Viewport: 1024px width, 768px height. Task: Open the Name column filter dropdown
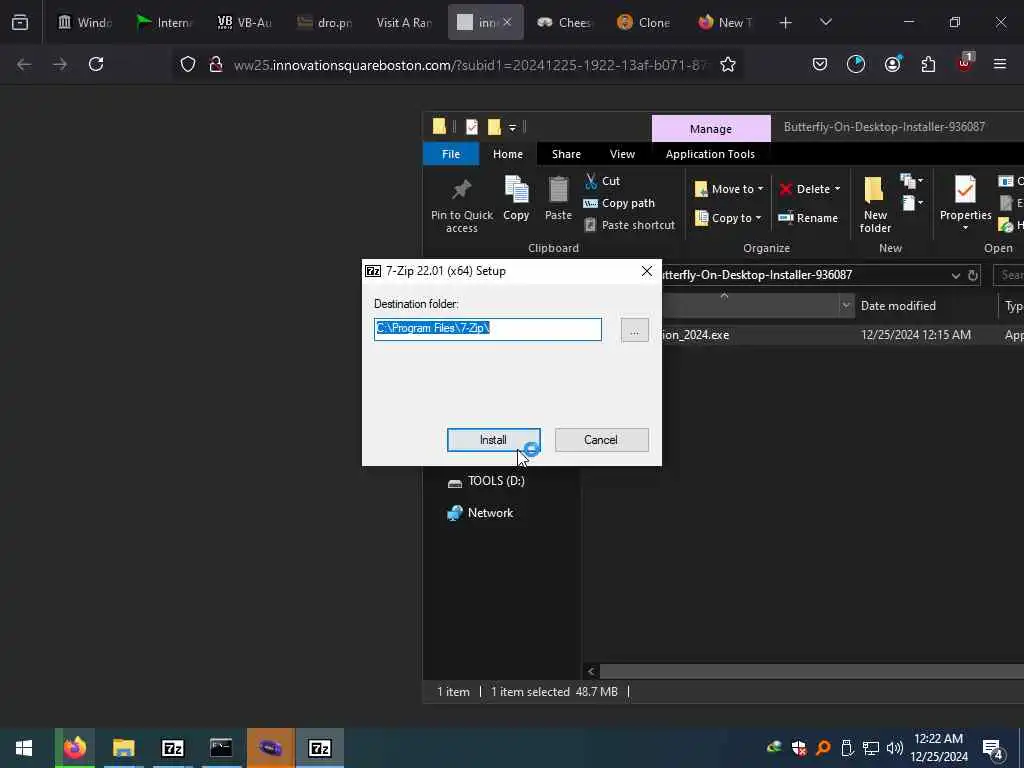846,306
